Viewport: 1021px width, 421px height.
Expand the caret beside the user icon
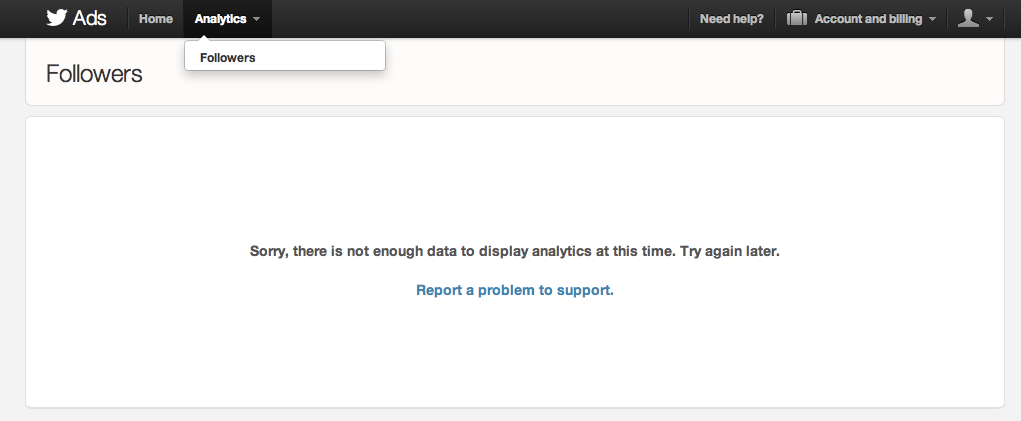(x=990, y=20)
